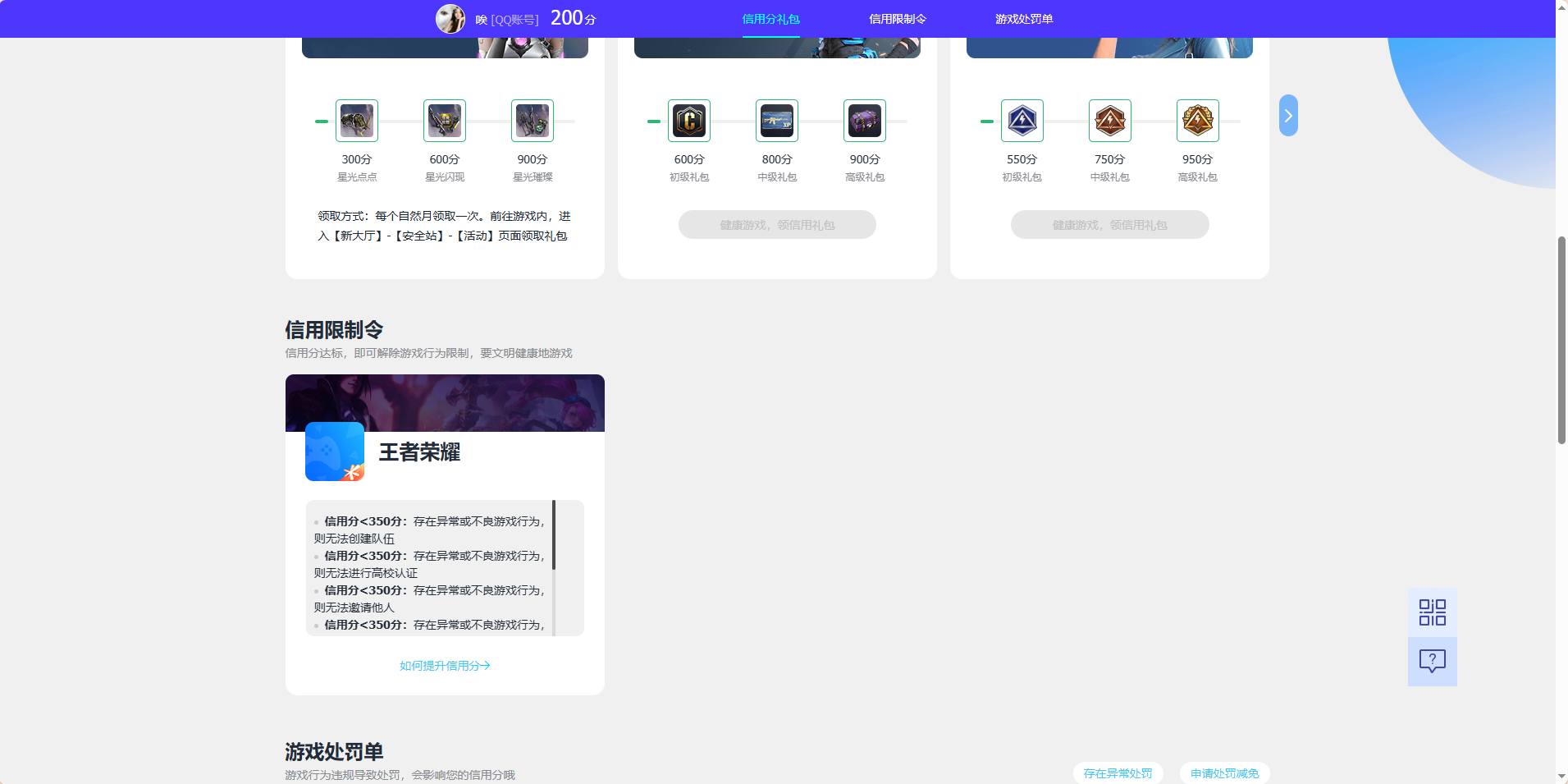Click the 750分 中级礼包 badge icon

tap(1110, 121)
